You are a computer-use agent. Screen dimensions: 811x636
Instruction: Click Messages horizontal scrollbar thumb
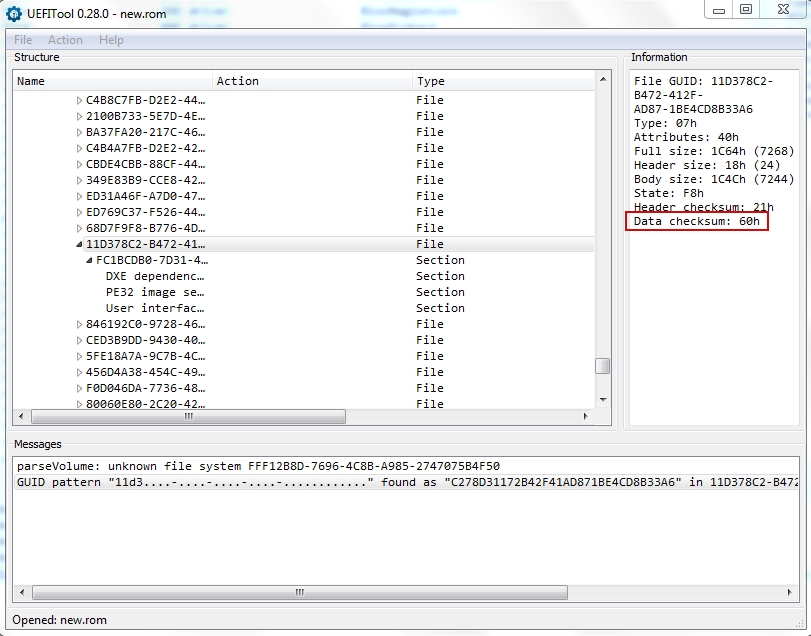coord(299,592)
